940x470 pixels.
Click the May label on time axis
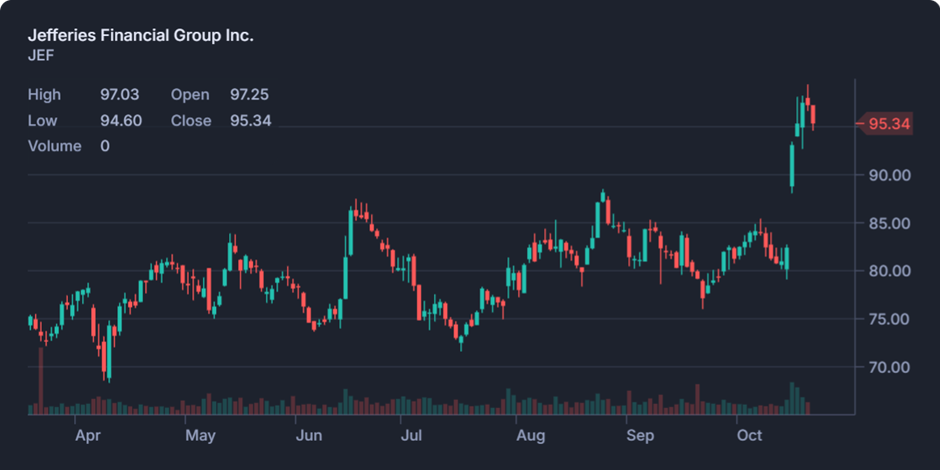coord(200,435)
